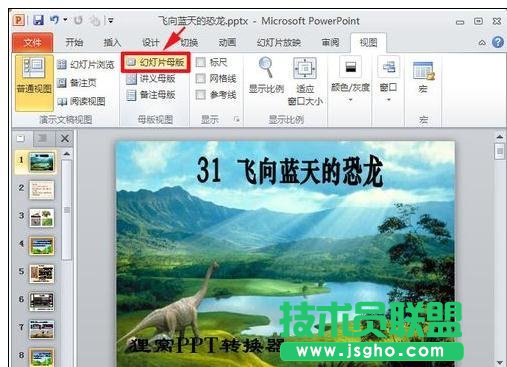This screenshot has width=507, height=367.
Task: Select slide 4 thumbnail
Action: click(42, 246)
